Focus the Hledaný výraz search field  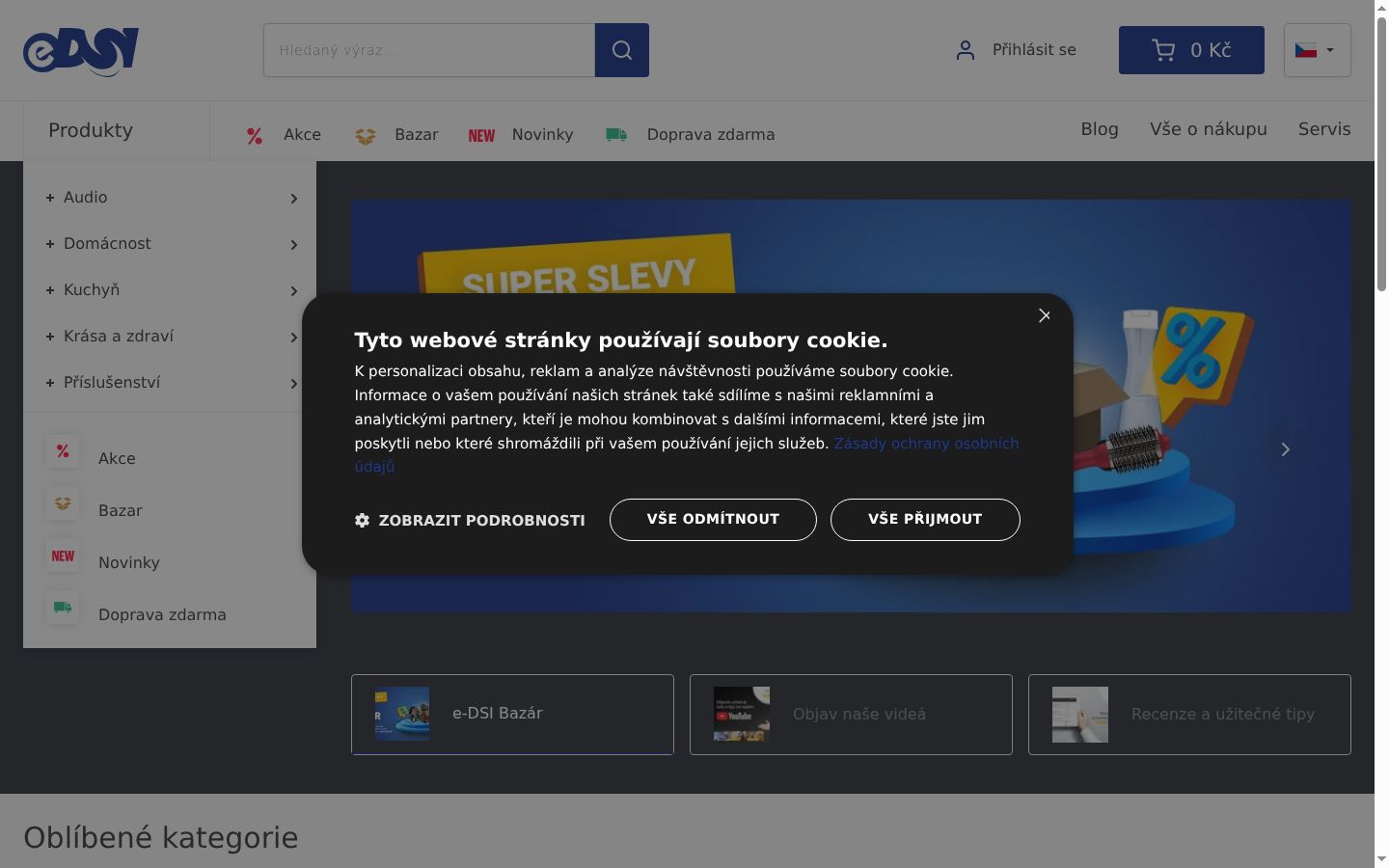point(429,50)
